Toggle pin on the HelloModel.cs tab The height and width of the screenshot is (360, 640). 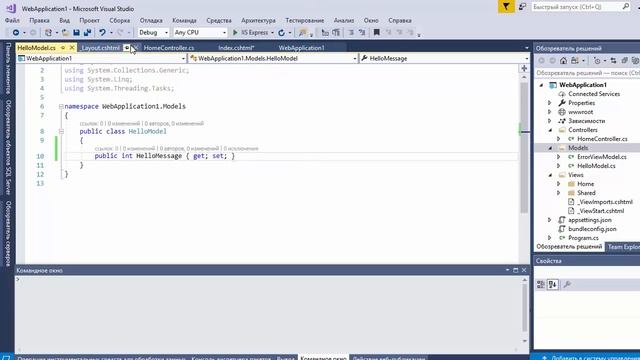pyautogui.click(x=63, y=48)
